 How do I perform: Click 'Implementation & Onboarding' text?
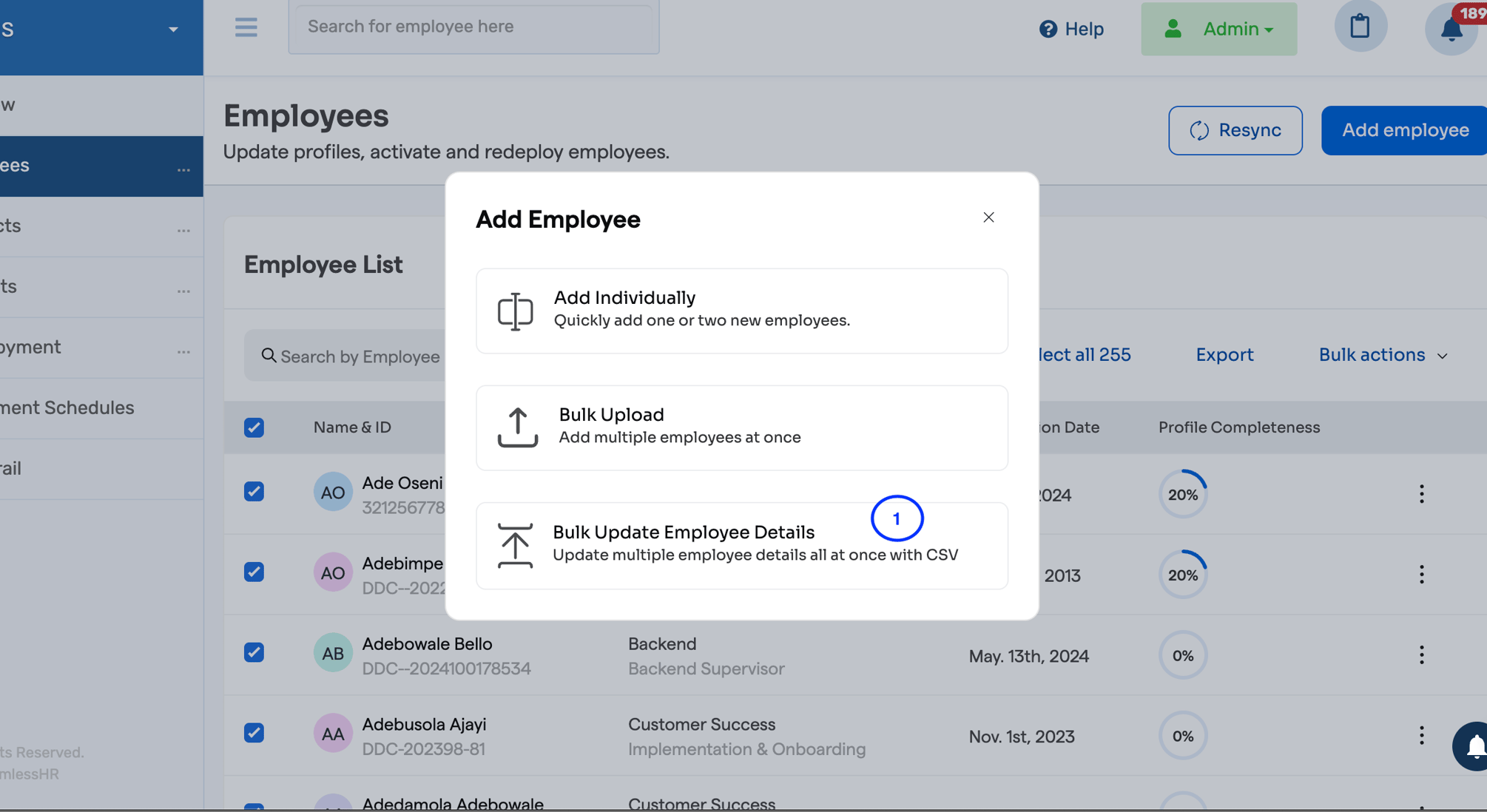pos(746,749)
